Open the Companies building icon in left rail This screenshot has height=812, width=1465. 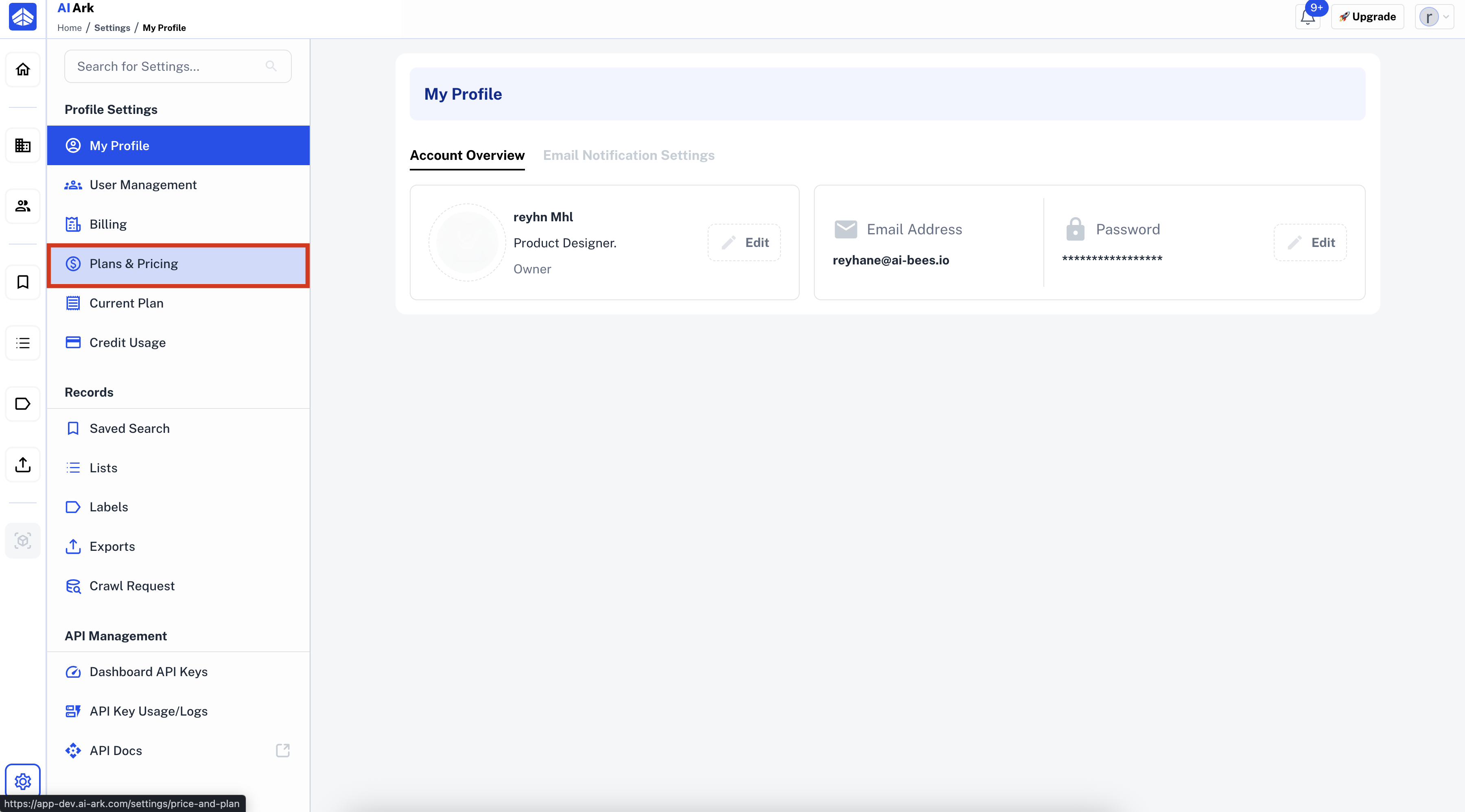click(23, 146)
